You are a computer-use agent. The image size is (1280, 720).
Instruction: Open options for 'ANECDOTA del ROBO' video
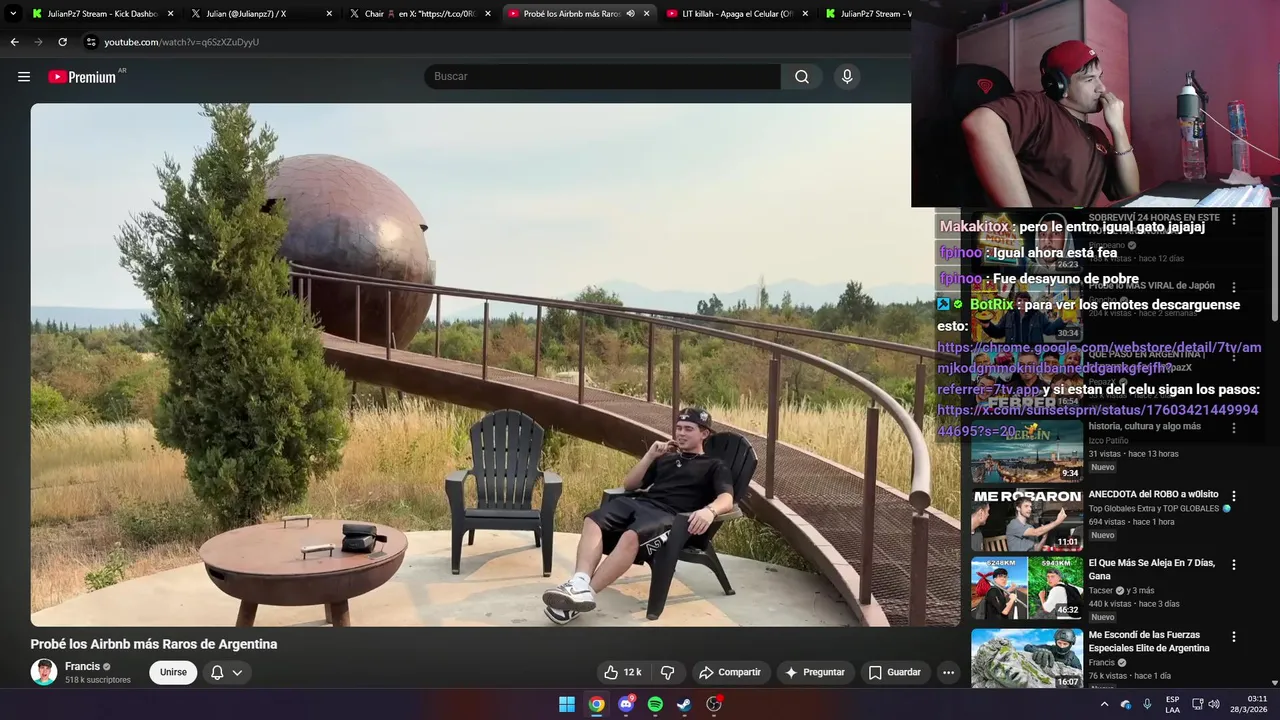coord(1234,495)
